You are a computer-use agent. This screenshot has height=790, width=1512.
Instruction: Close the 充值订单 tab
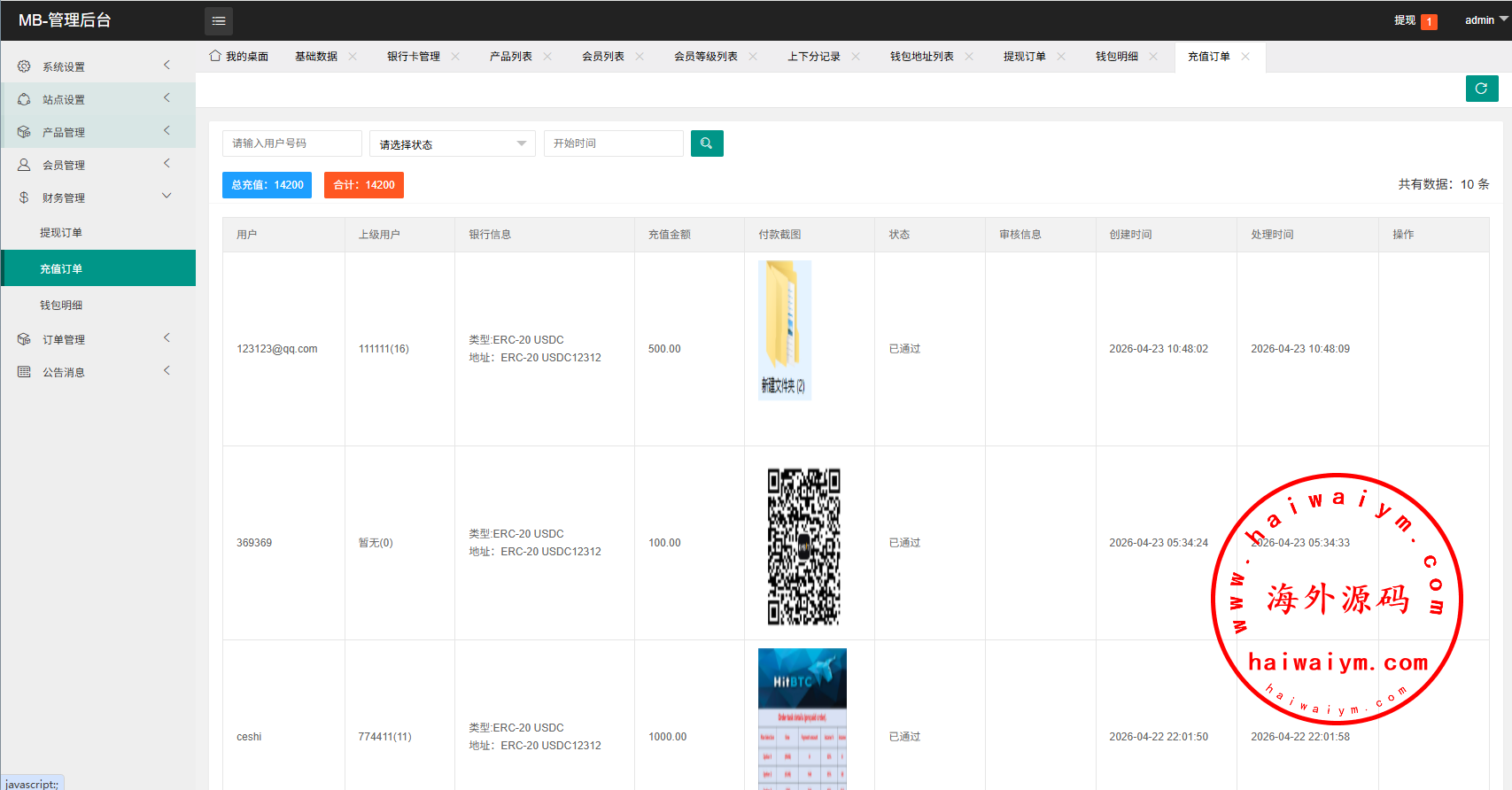click(1245, 57)
